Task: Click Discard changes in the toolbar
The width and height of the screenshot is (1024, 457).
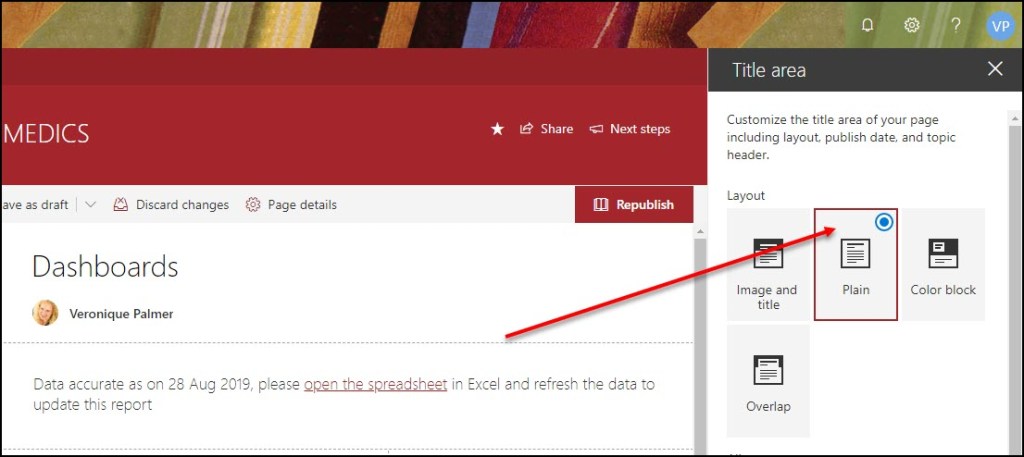Action: [171, 205]
